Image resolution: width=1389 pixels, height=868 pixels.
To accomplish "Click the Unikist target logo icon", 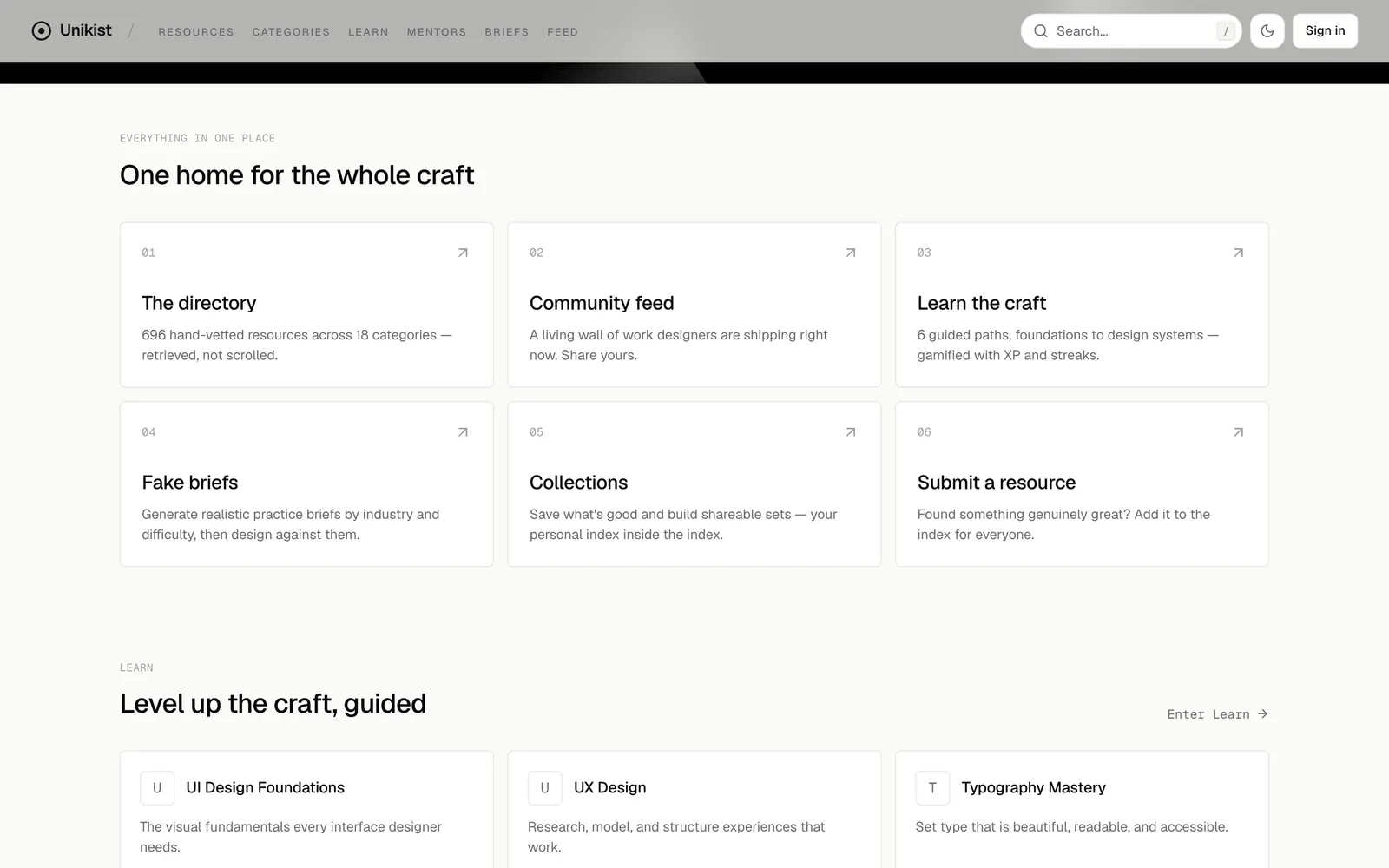I will point(41,31).
